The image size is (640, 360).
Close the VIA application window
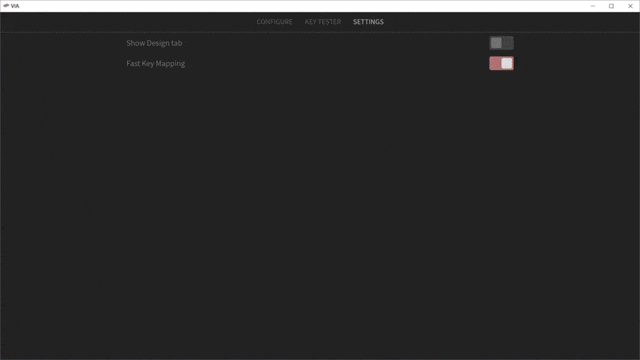(x=630, y=6)
